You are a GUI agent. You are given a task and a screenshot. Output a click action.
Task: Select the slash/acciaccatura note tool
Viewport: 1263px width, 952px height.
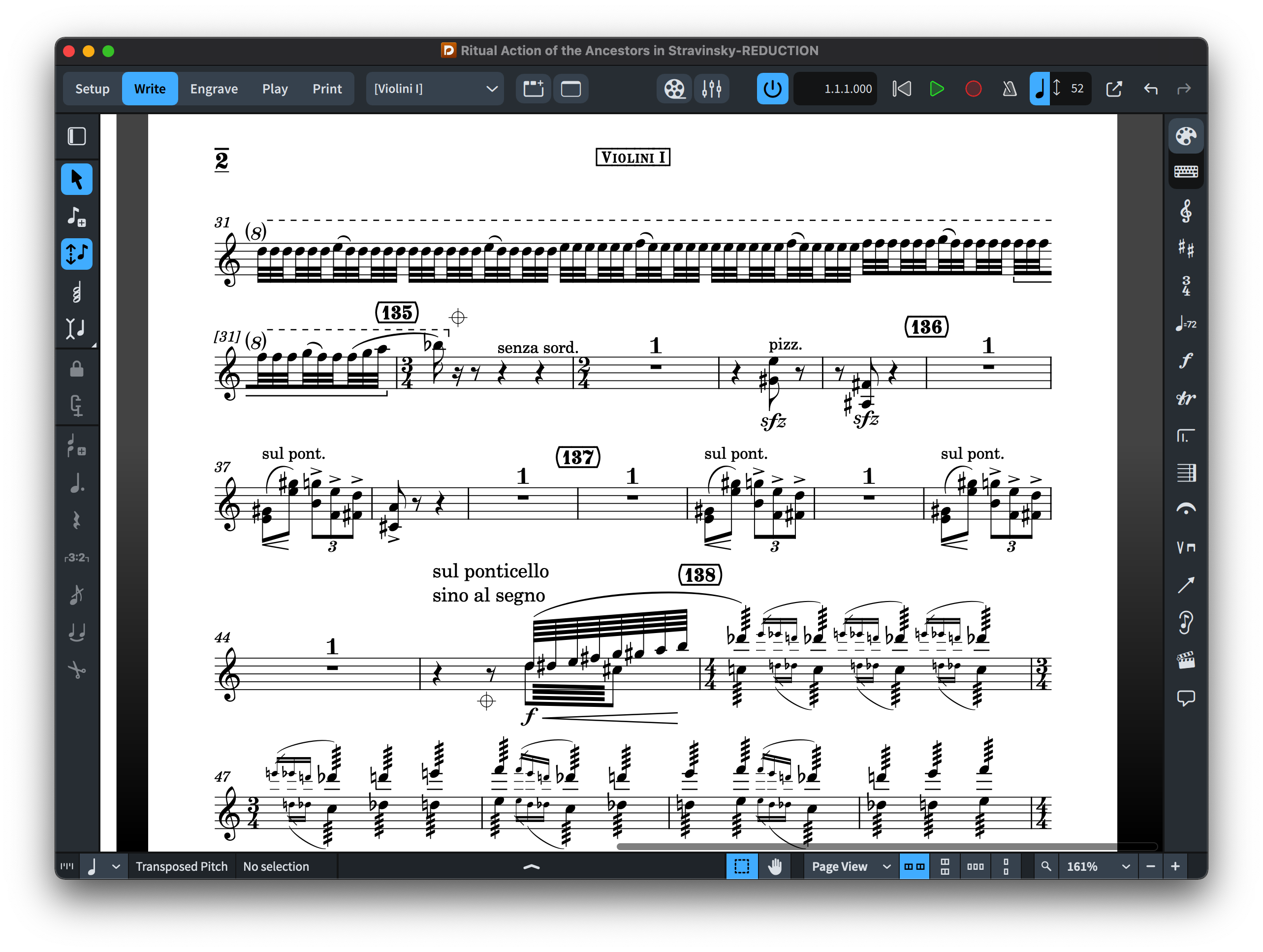click(x=76, y=595)
